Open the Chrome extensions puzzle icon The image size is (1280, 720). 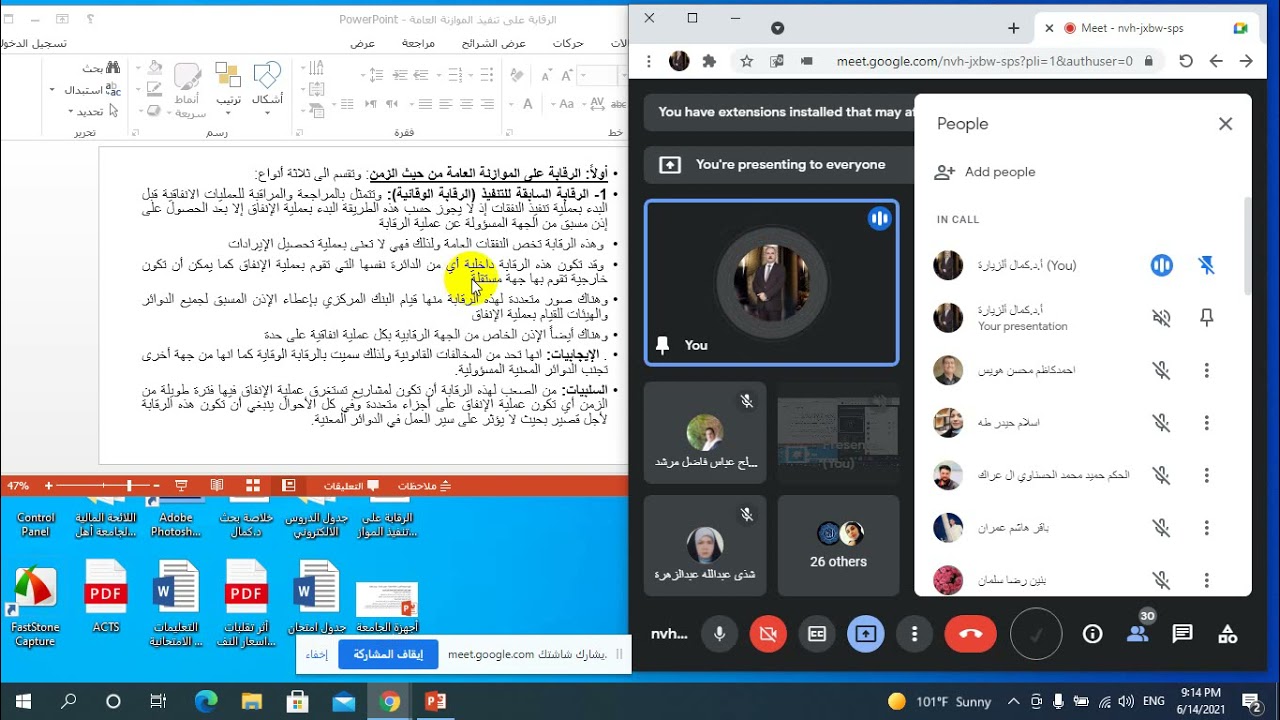(x=710, y=61)
